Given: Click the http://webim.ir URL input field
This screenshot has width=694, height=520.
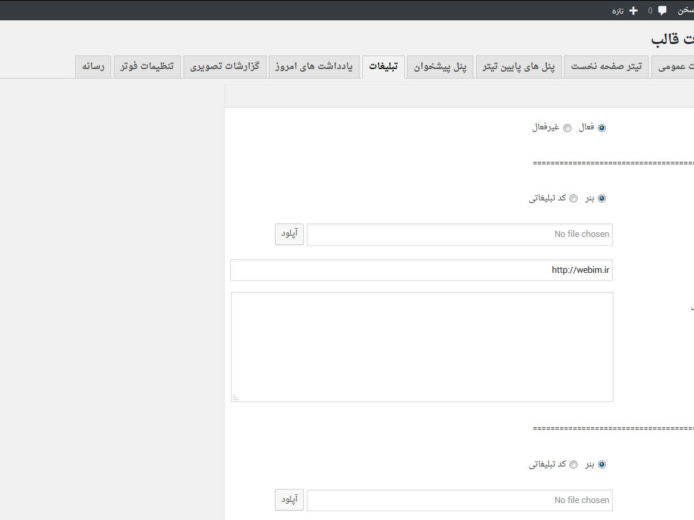Looking at the screenshot, I should tap(421, 270).
